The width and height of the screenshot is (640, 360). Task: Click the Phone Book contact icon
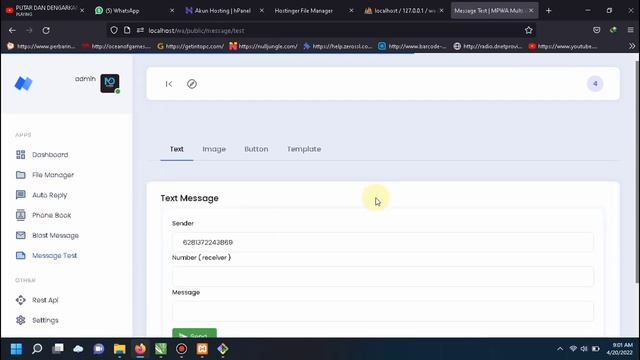[x=20, y=215]
